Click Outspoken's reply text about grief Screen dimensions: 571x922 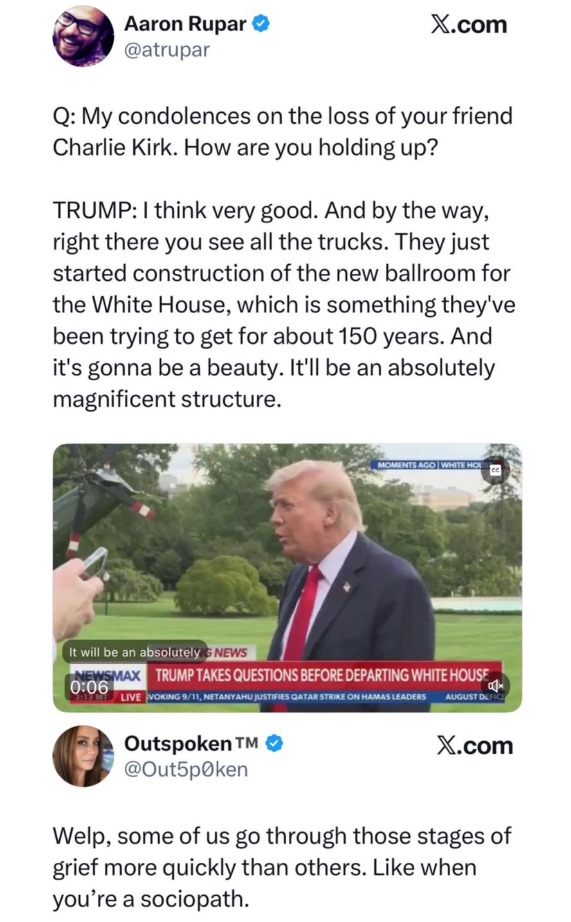(x=282, y=867)
